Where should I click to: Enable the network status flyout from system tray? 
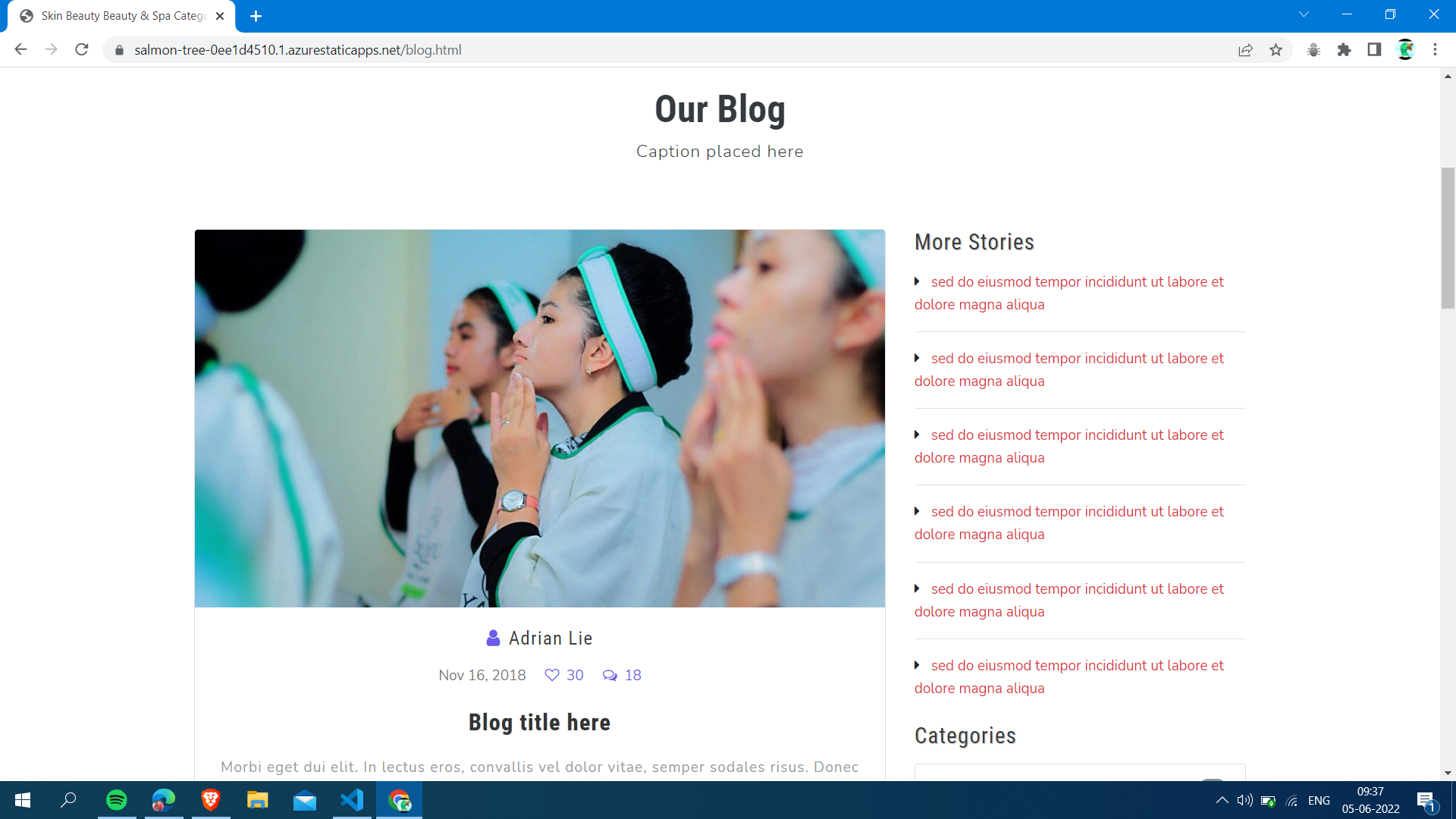(x=1291, y=800)
